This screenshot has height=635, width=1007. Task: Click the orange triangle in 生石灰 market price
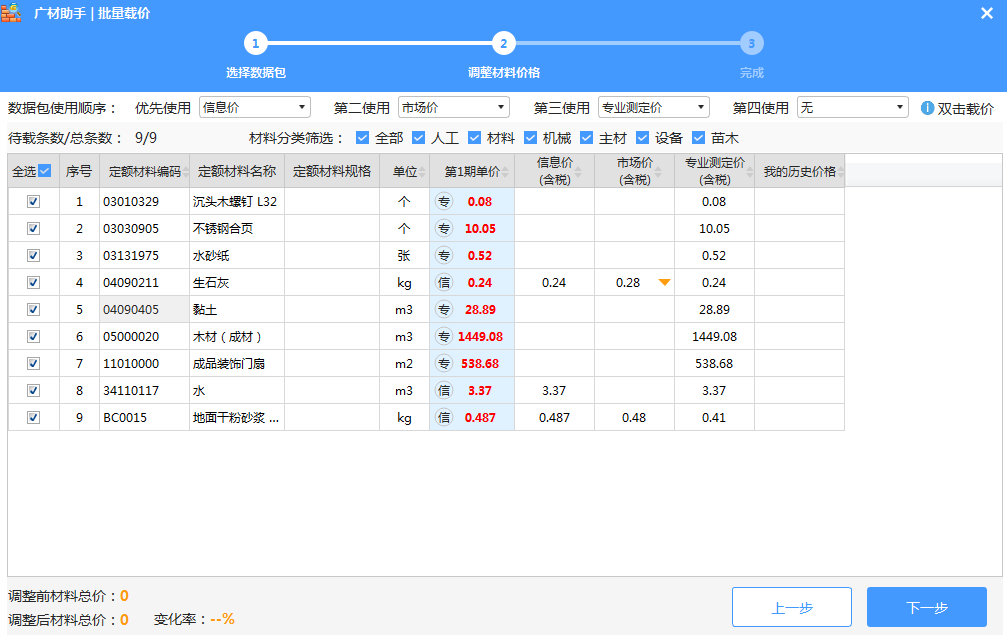[x=664, y=283]
